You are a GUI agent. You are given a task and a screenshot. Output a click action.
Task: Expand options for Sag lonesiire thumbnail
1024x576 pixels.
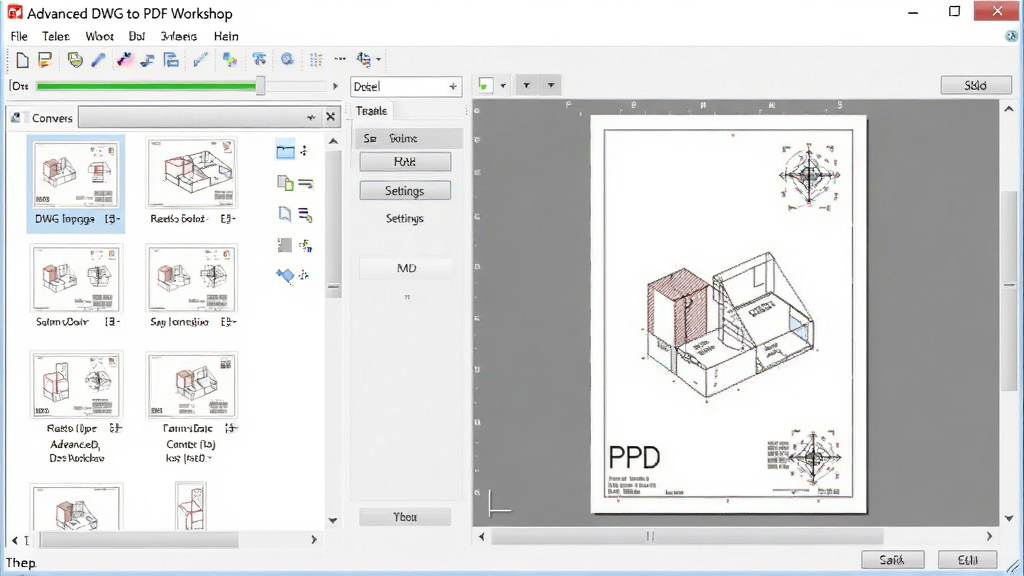coord(228,322)
